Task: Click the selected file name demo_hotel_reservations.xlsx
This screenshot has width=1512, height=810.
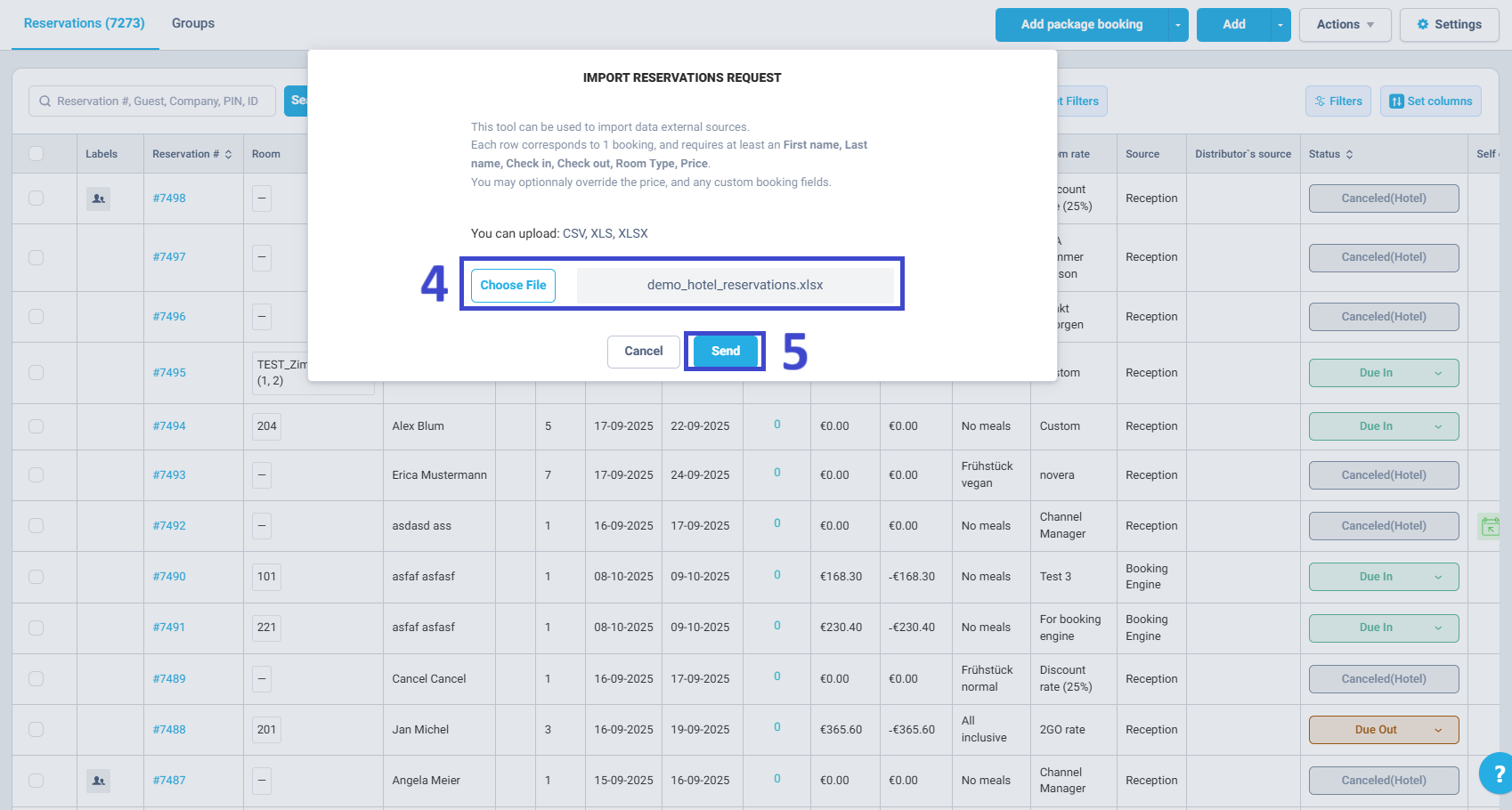Action: pyautogui.click(x=735, y=286)
